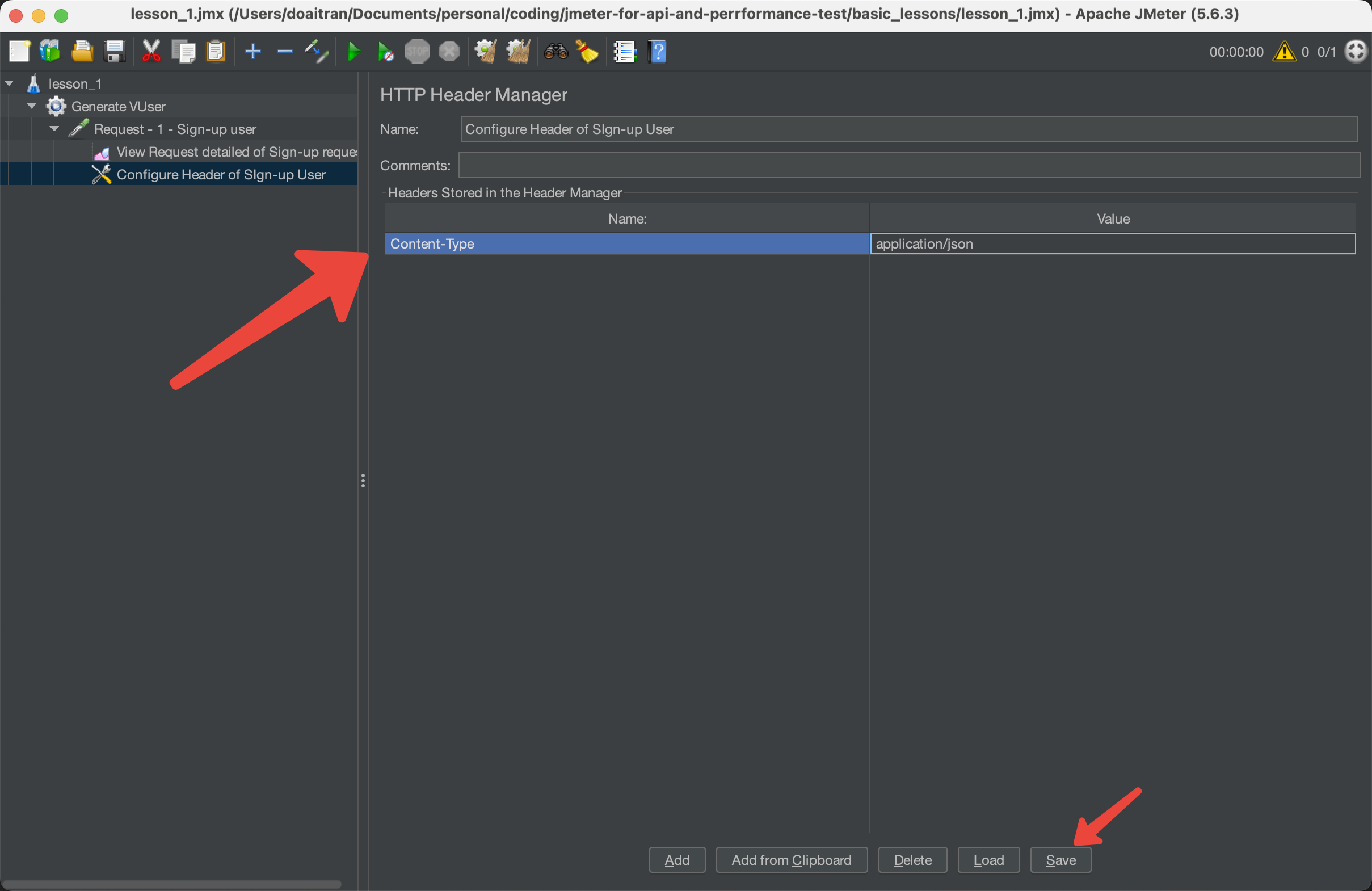Open the Function Helper dialog icon

[624, 52]
